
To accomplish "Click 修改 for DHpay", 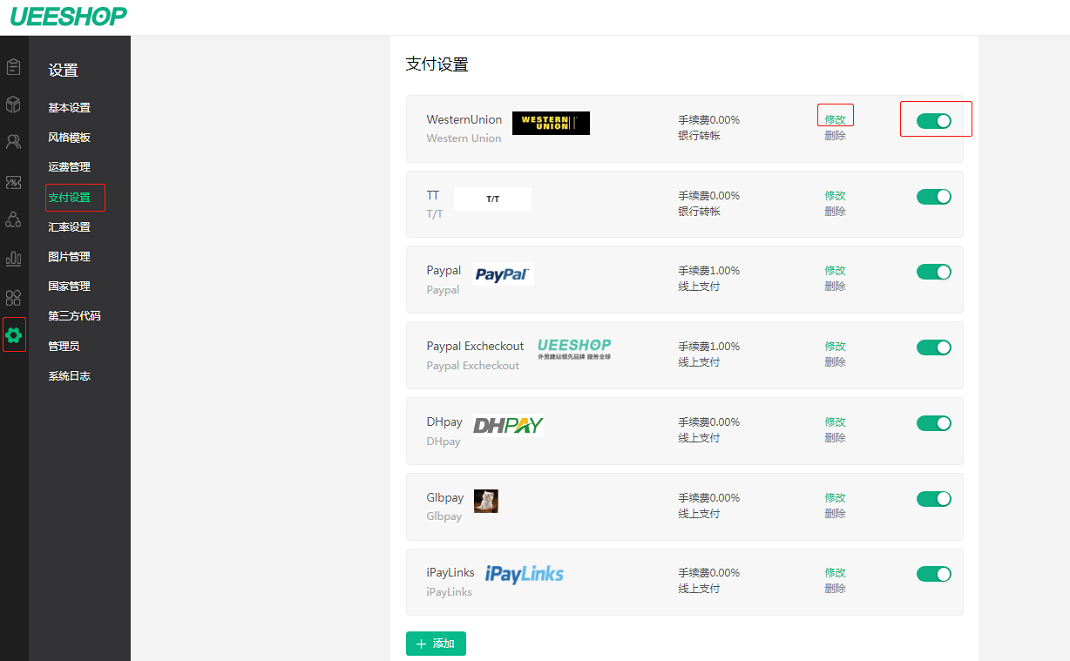I will [835, 422].
